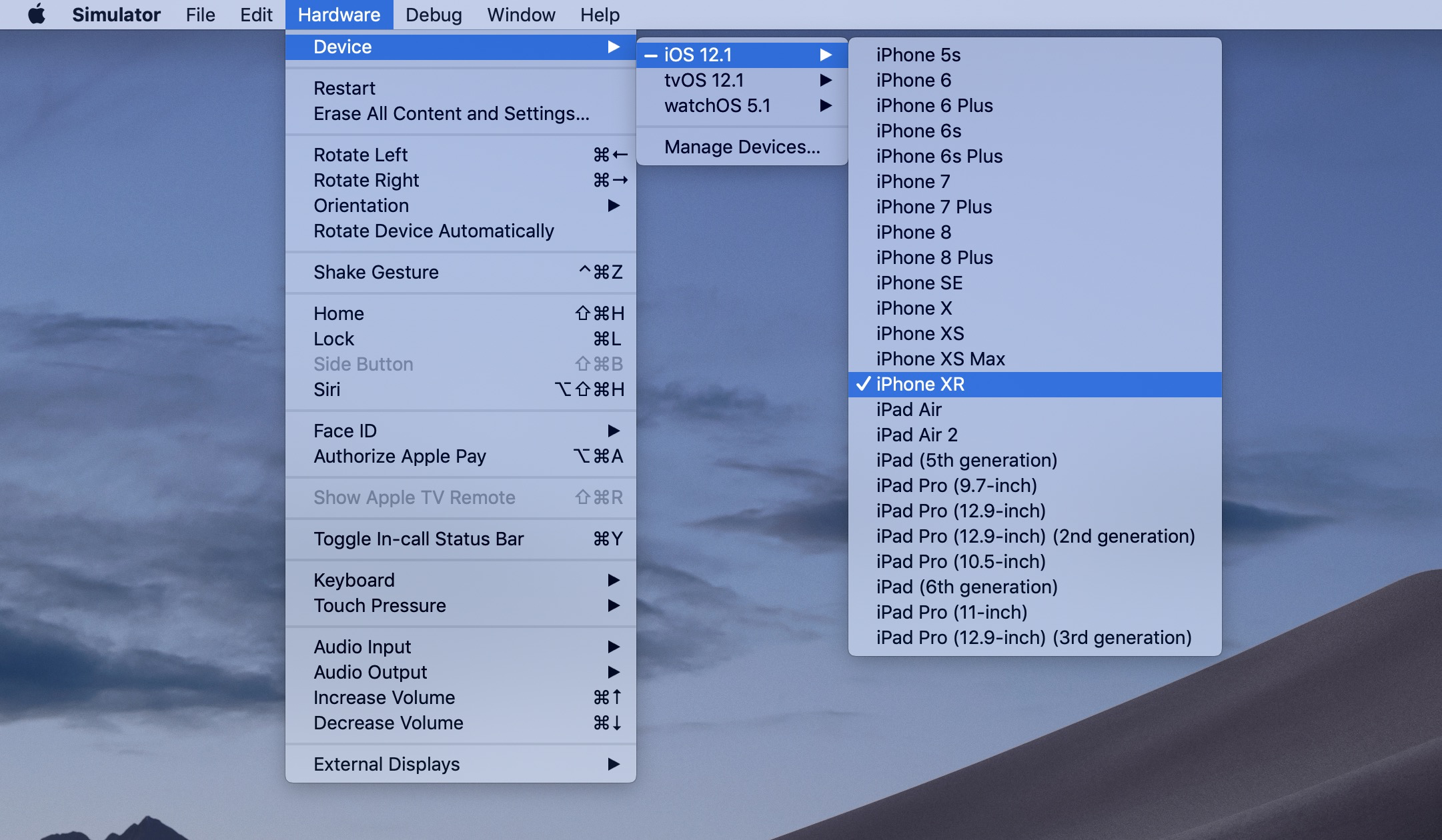
Task: Open the Edit menu
Action: click(x=256, y=14)
